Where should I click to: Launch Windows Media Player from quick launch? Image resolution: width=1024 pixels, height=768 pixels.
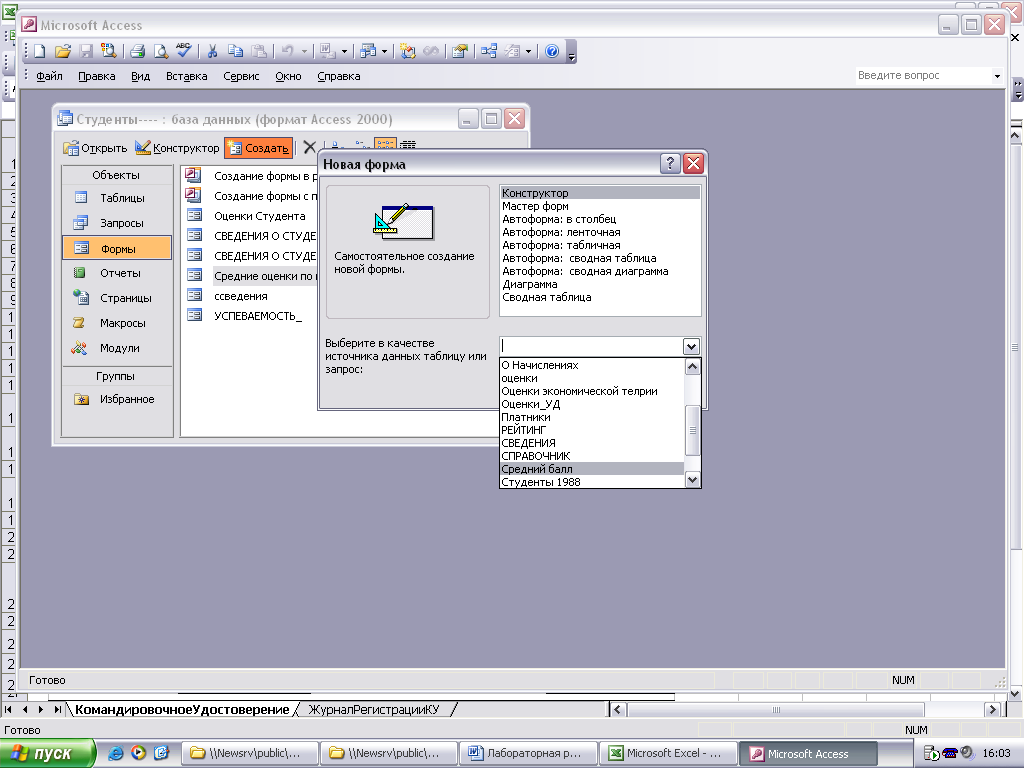[138, 753]
